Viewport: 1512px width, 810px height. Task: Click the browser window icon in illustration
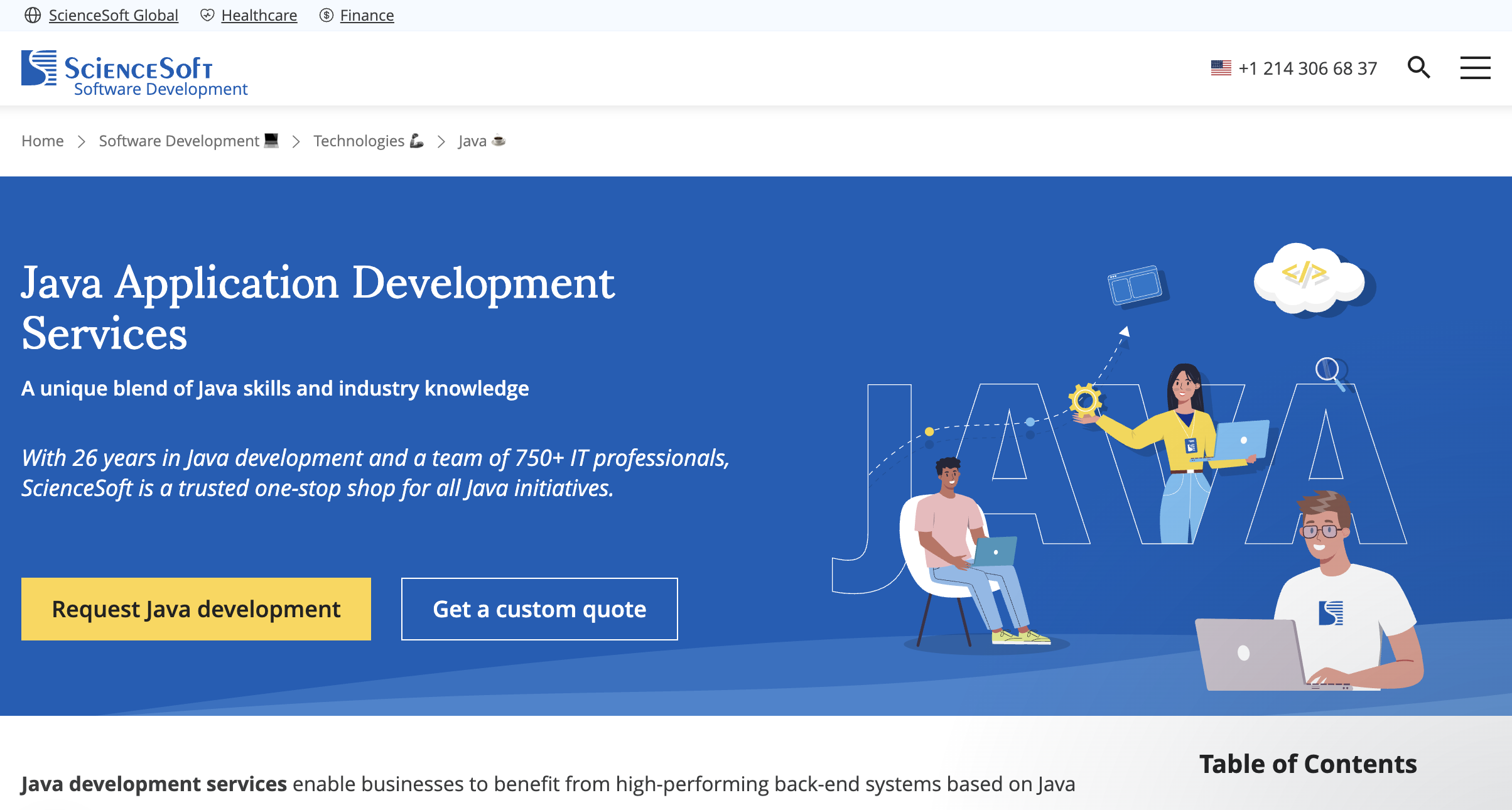1137,286
